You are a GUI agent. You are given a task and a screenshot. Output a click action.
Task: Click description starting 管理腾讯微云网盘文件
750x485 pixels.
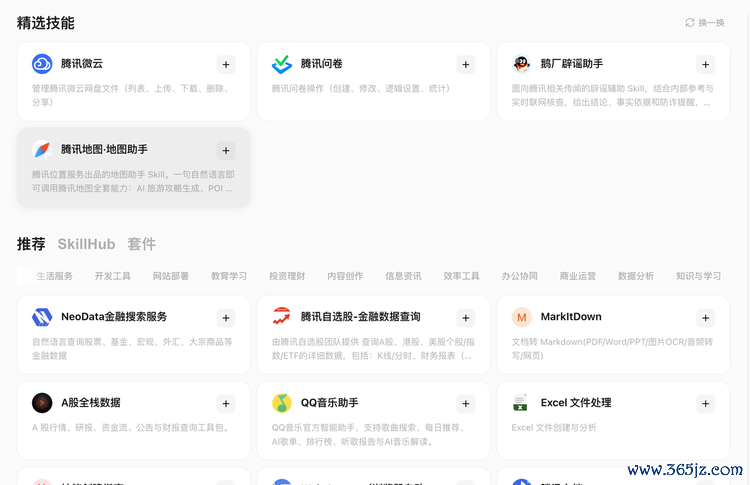click(132, 95)
